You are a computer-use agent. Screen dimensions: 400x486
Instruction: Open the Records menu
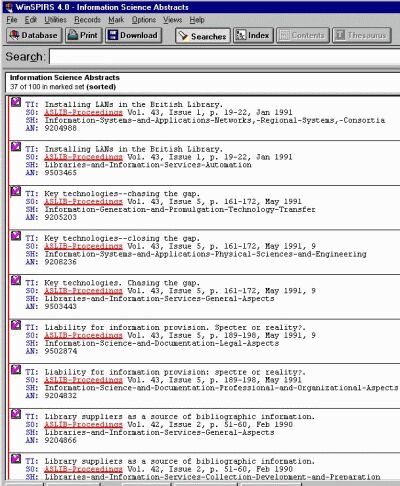click(87, 20)
